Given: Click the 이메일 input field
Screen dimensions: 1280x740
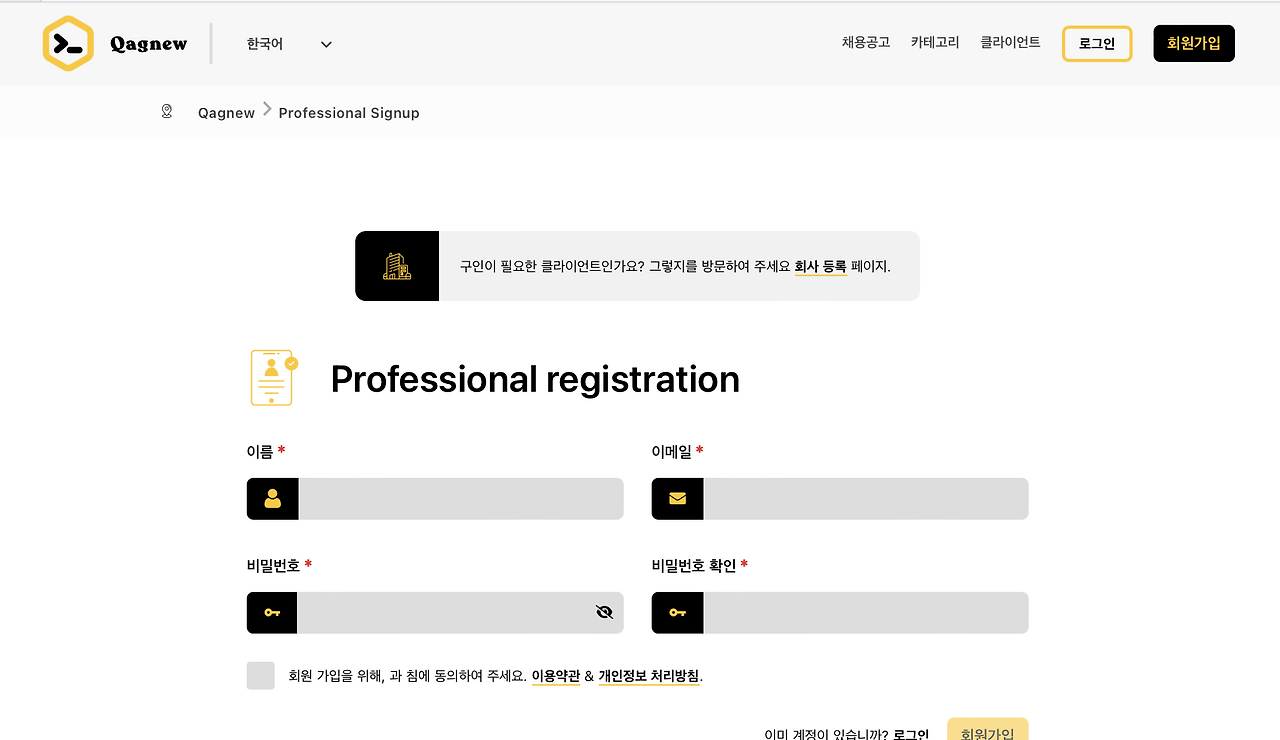Looking at the screenshot, I should [865, 498].
